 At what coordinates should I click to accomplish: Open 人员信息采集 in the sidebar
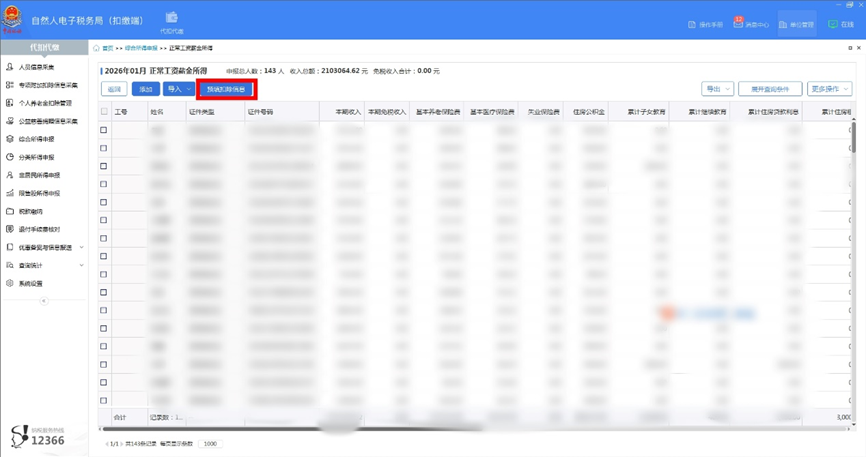pos(36,67)
